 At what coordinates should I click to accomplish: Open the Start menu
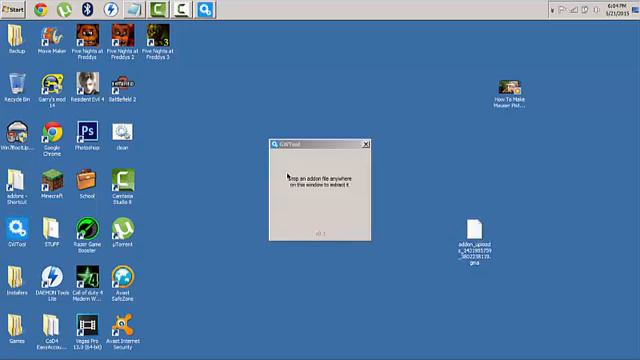13,9
